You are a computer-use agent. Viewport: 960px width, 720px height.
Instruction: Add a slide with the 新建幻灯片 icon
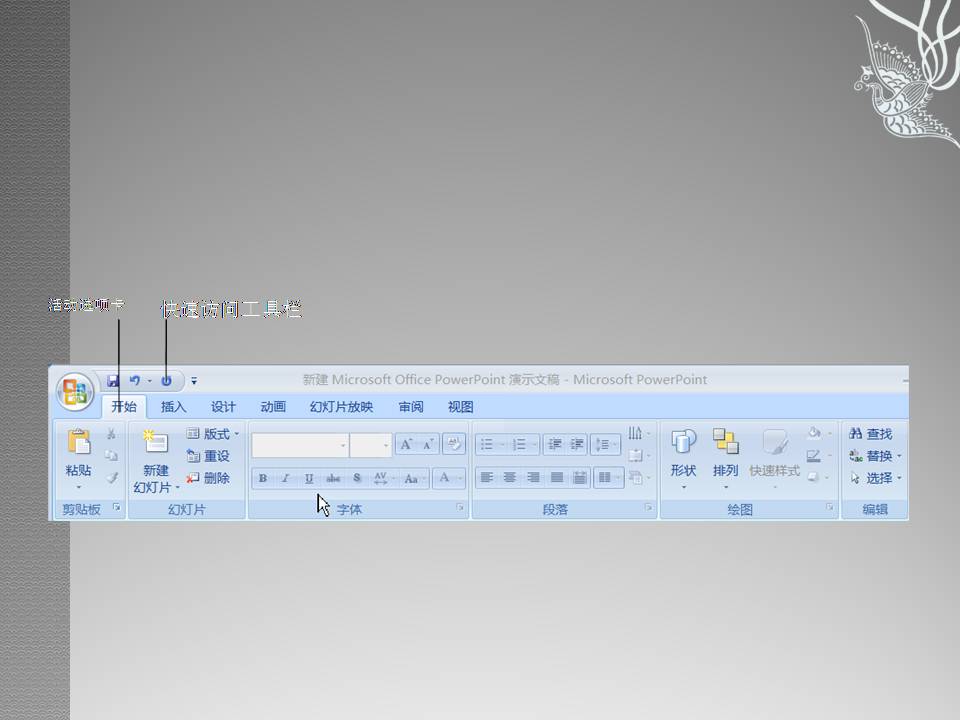point(156,442)
